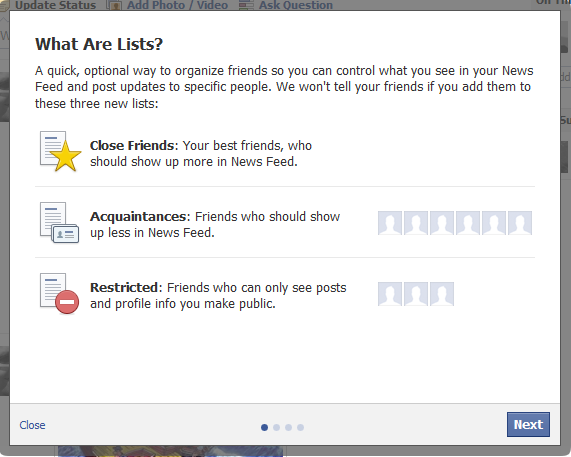571x457 pixels.
Task: Click the Restricted red minus list icon
Action: [59, 293]
